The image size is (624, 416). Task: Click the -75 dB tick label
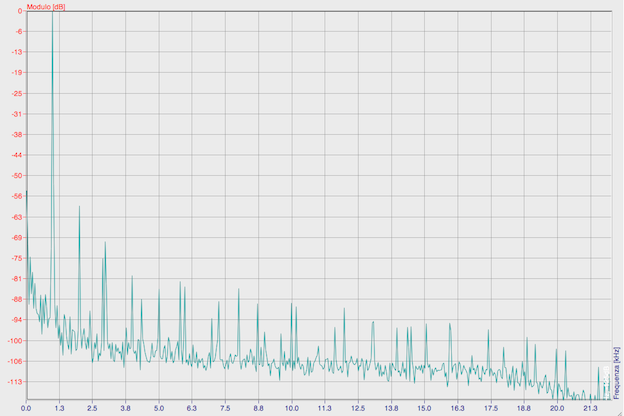17,258
